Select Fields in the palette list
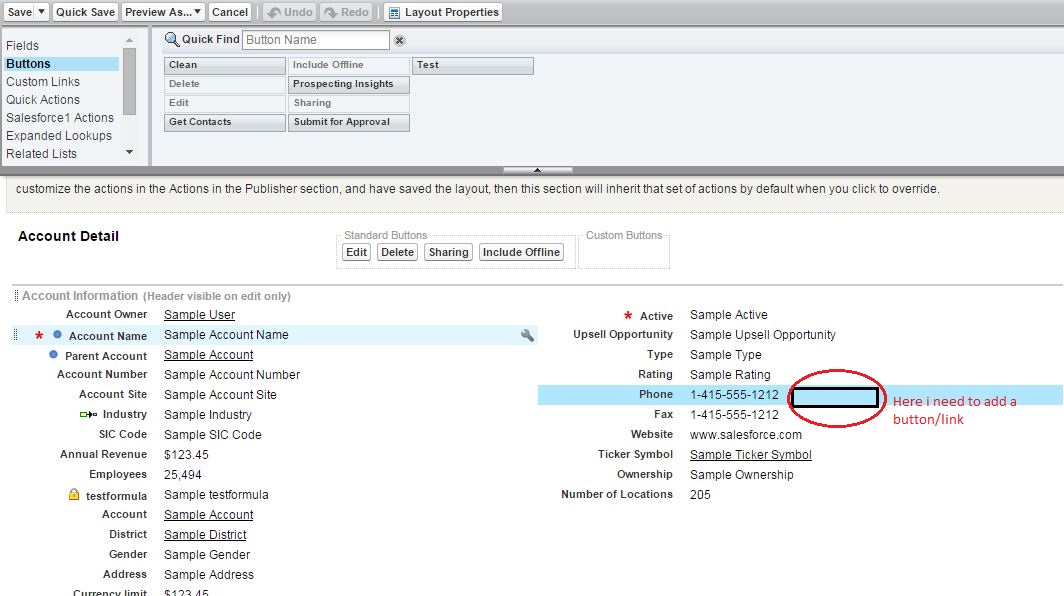The height and width of the screenshot is (596, 1064). pos(22,45)
